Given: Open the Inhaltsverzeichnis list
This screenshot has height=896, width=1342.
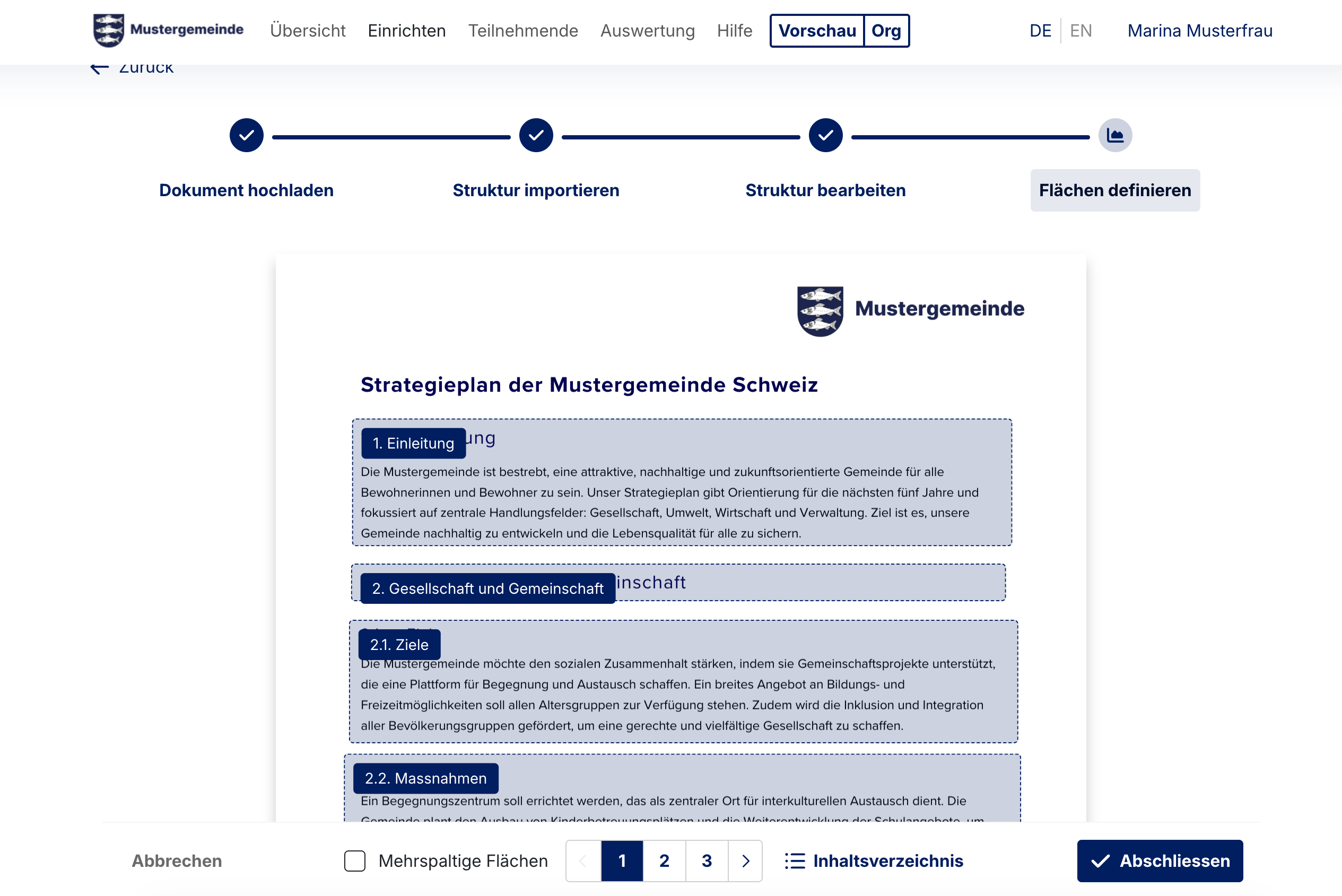Looking at the screenshot, I should [874, 860].
